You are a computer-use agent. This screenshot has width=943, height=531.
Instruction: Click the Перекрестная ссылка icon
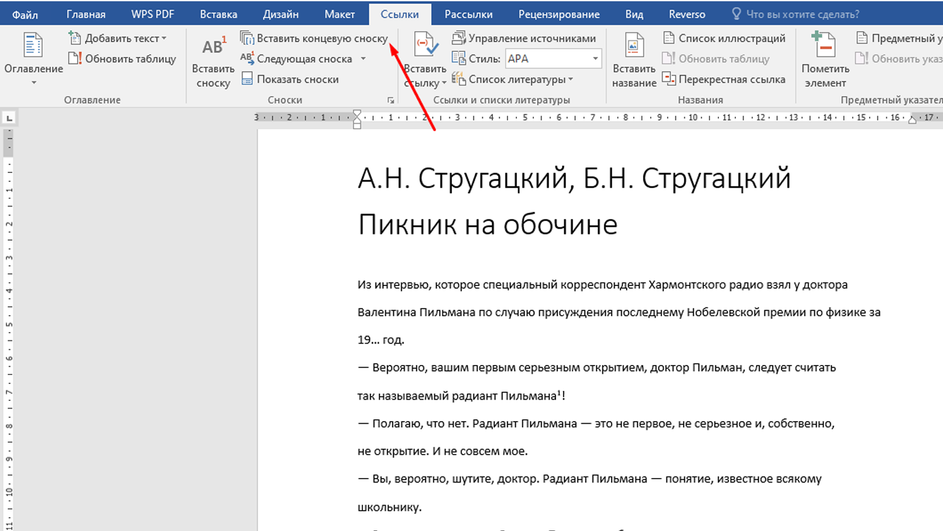click(x=669, y=79)
